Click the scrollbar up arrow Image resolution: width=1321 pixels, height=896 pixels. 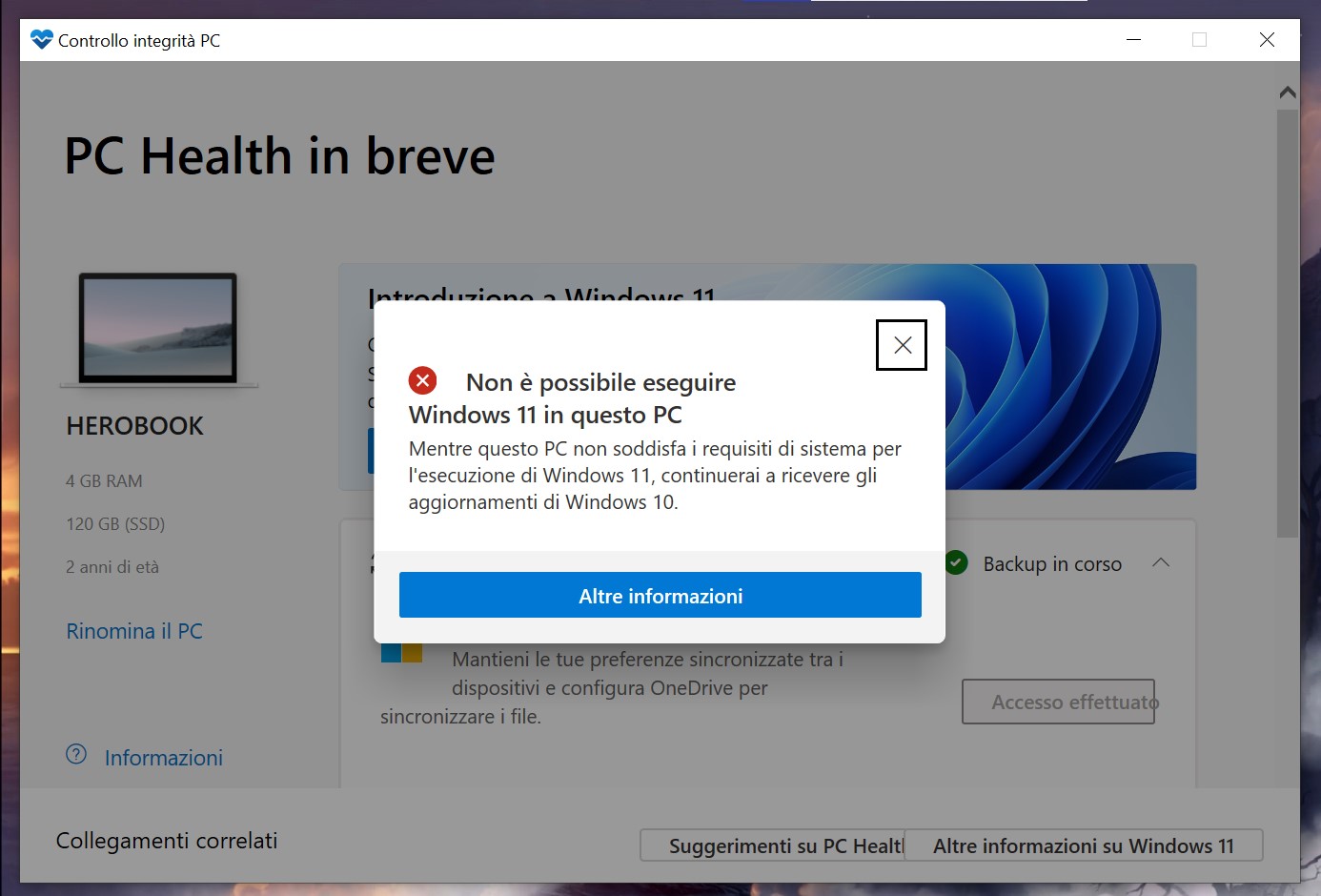tap(1288, 92)
